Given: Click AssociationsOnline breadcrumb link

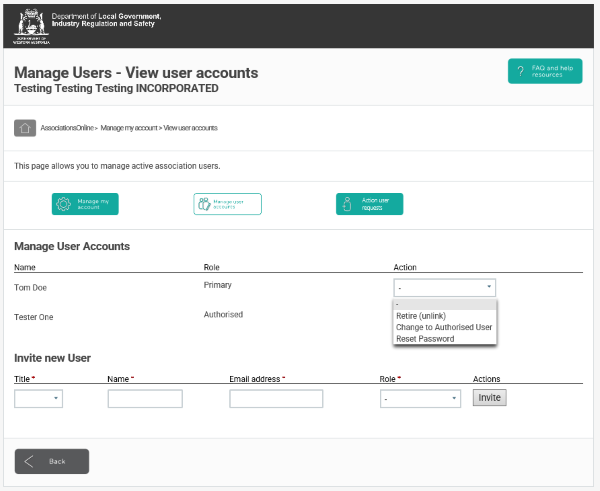Looking at the screenshot, I should click(67, 128).
